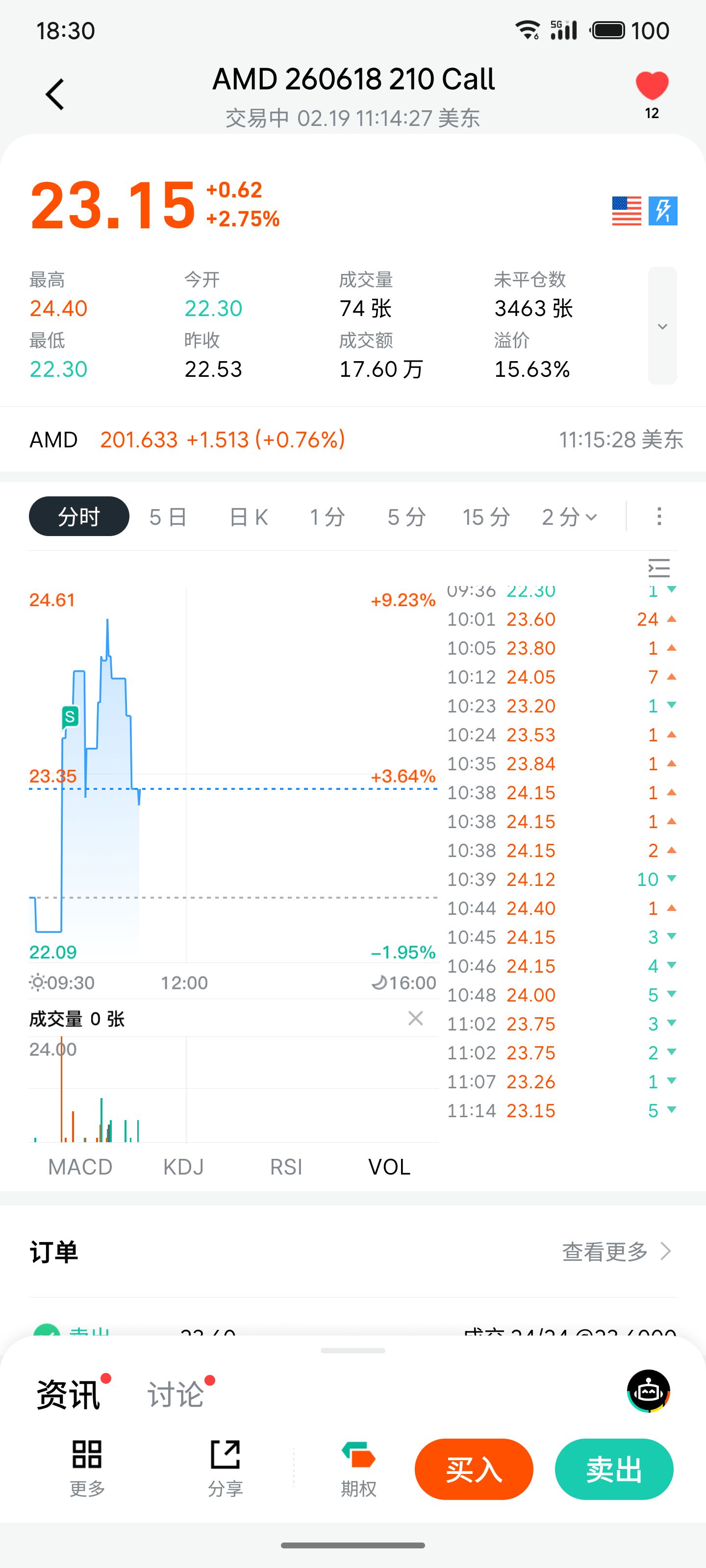Tap the back arrow icon
The width and height of the screenshot is (706, 1568).
pos(55,95)
